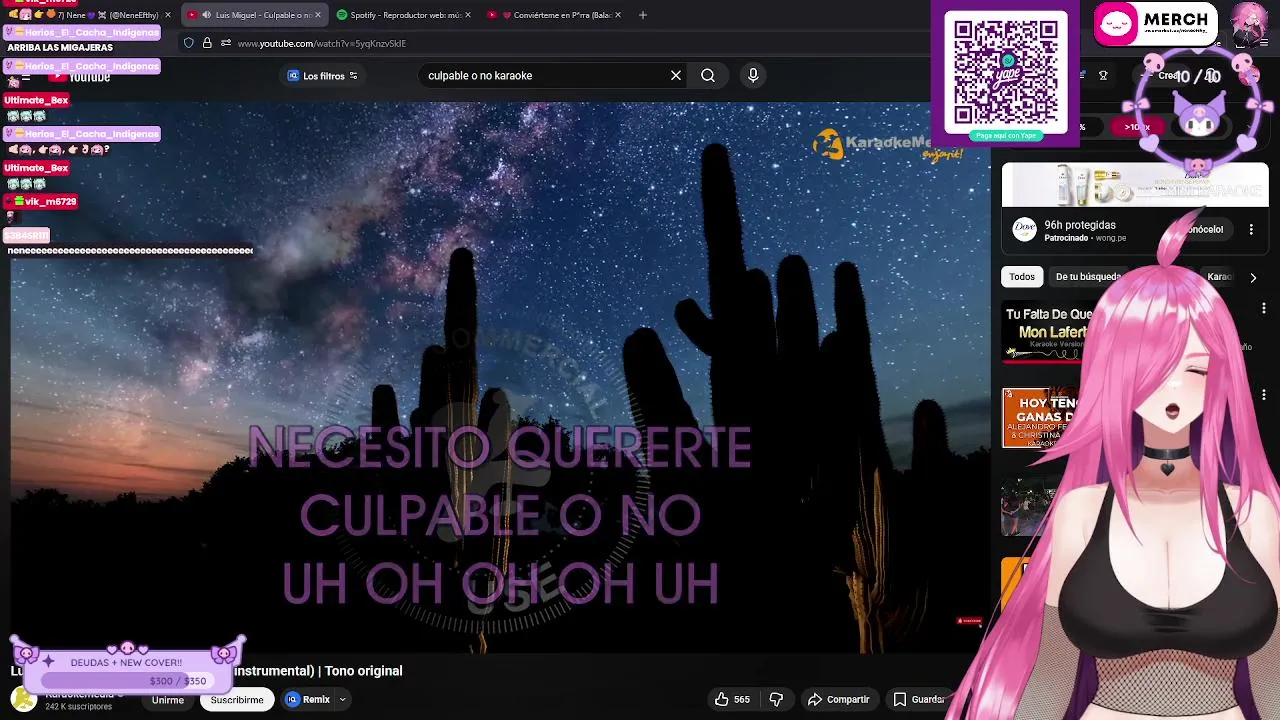
Task: Close the Conviérteme en P*rra tab
Action: click(x=618, y=15)
